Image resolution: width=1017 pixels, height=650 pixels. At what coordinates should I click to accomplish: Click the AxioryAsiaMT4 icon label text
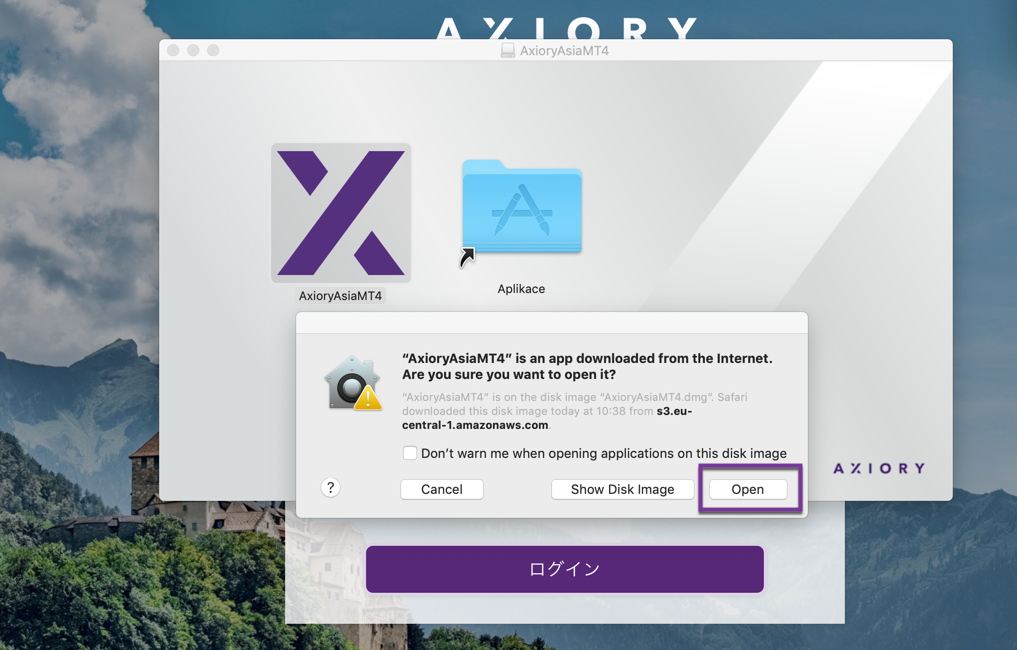click(341, 296)
